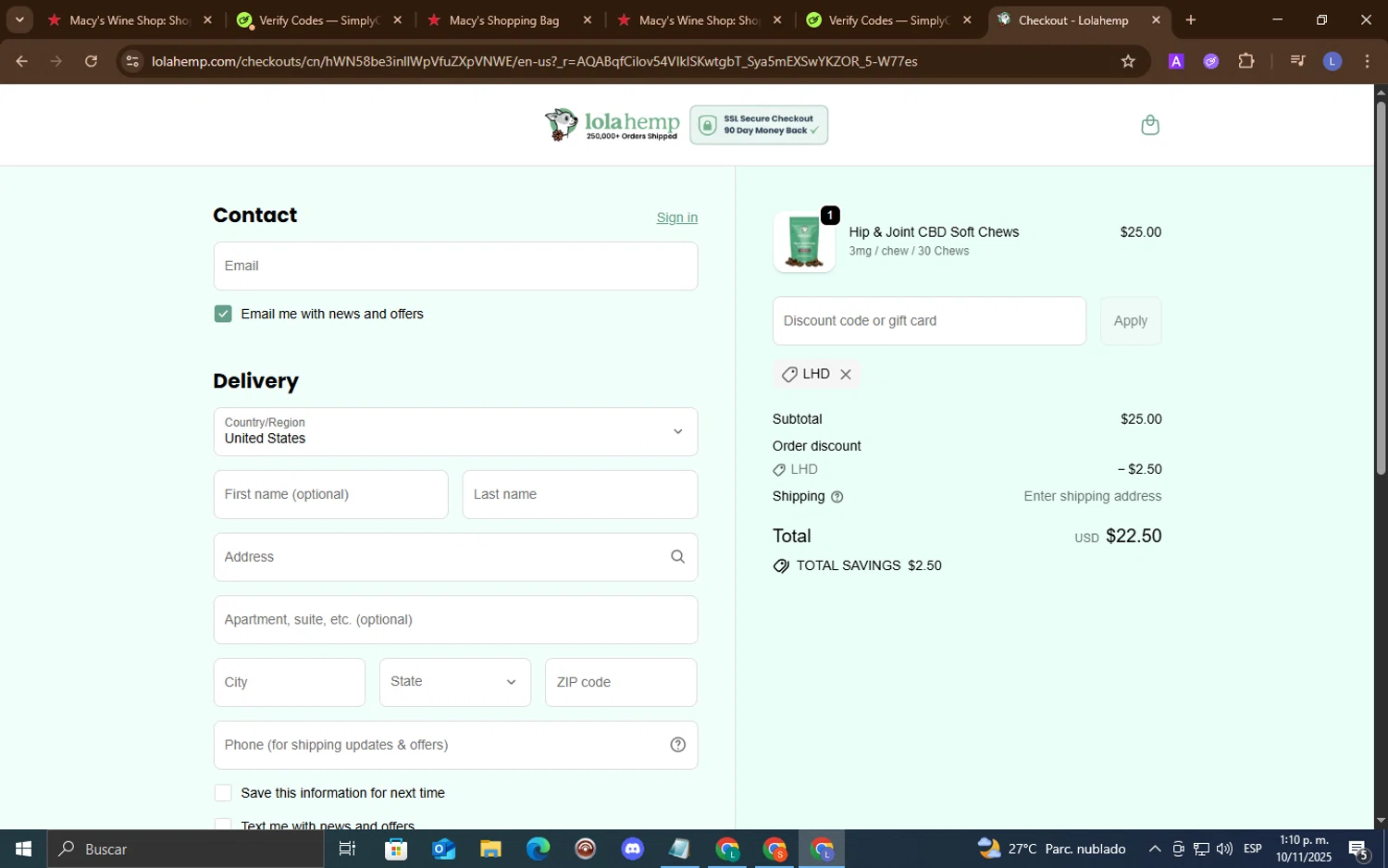Open Outlook from the taskbar
The height and width of the screenshot is (868, 1388).
443,849
